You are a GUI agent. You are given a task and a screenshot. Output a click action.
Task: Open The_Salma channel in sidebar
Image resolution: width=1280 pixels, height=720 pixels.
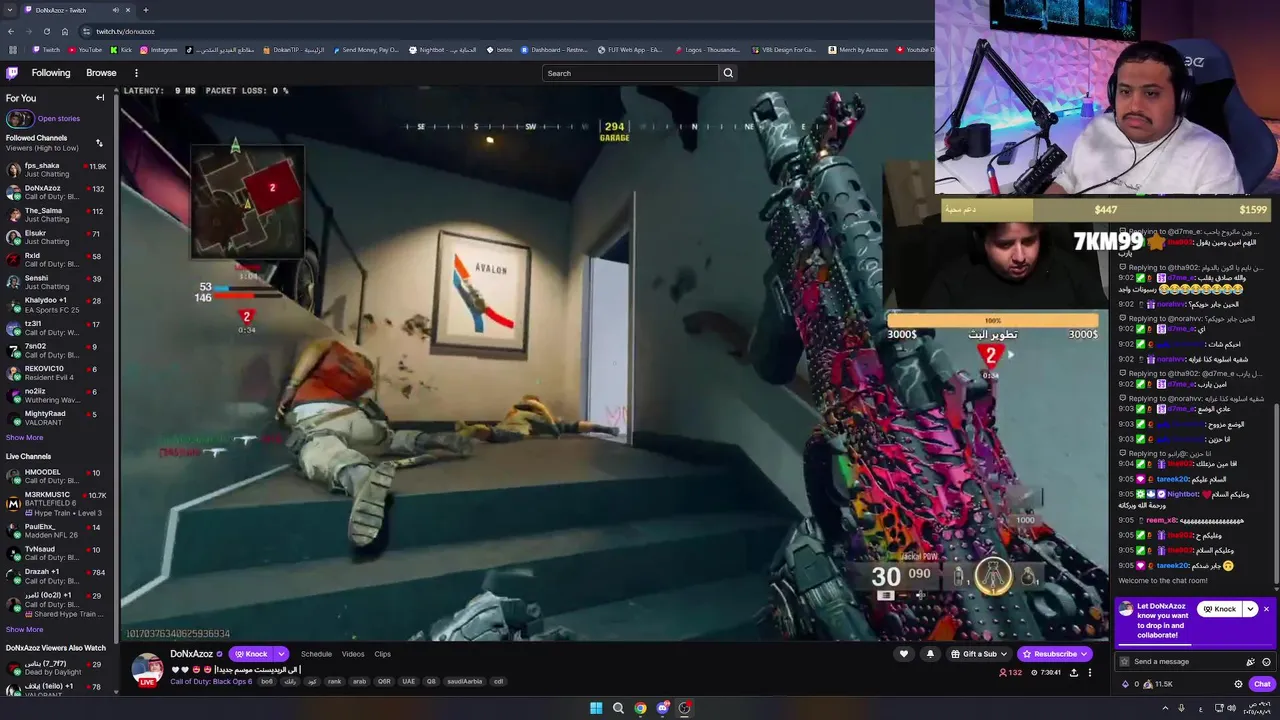pos(56,215)
